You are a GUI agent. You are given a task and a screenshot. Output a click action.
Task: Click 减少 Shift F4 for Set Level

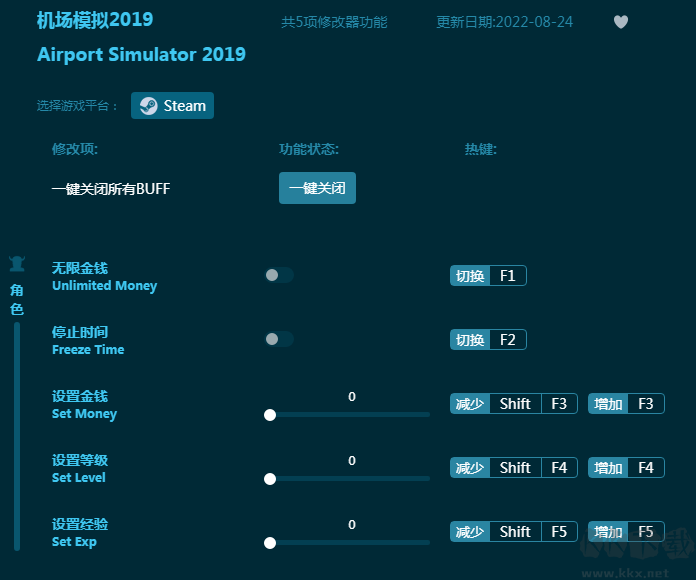pyautogui.click(x=513, y=468)
